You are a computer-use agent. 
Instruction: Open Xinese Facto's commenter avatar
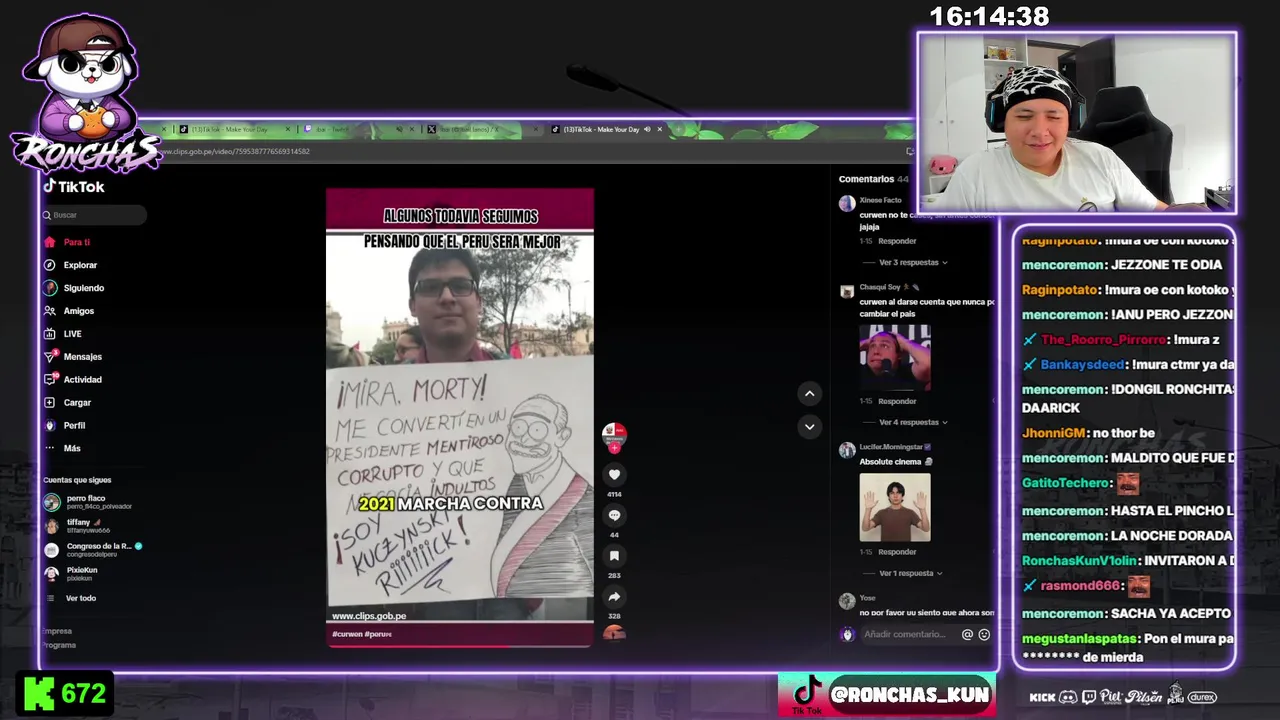pos(847,203)
